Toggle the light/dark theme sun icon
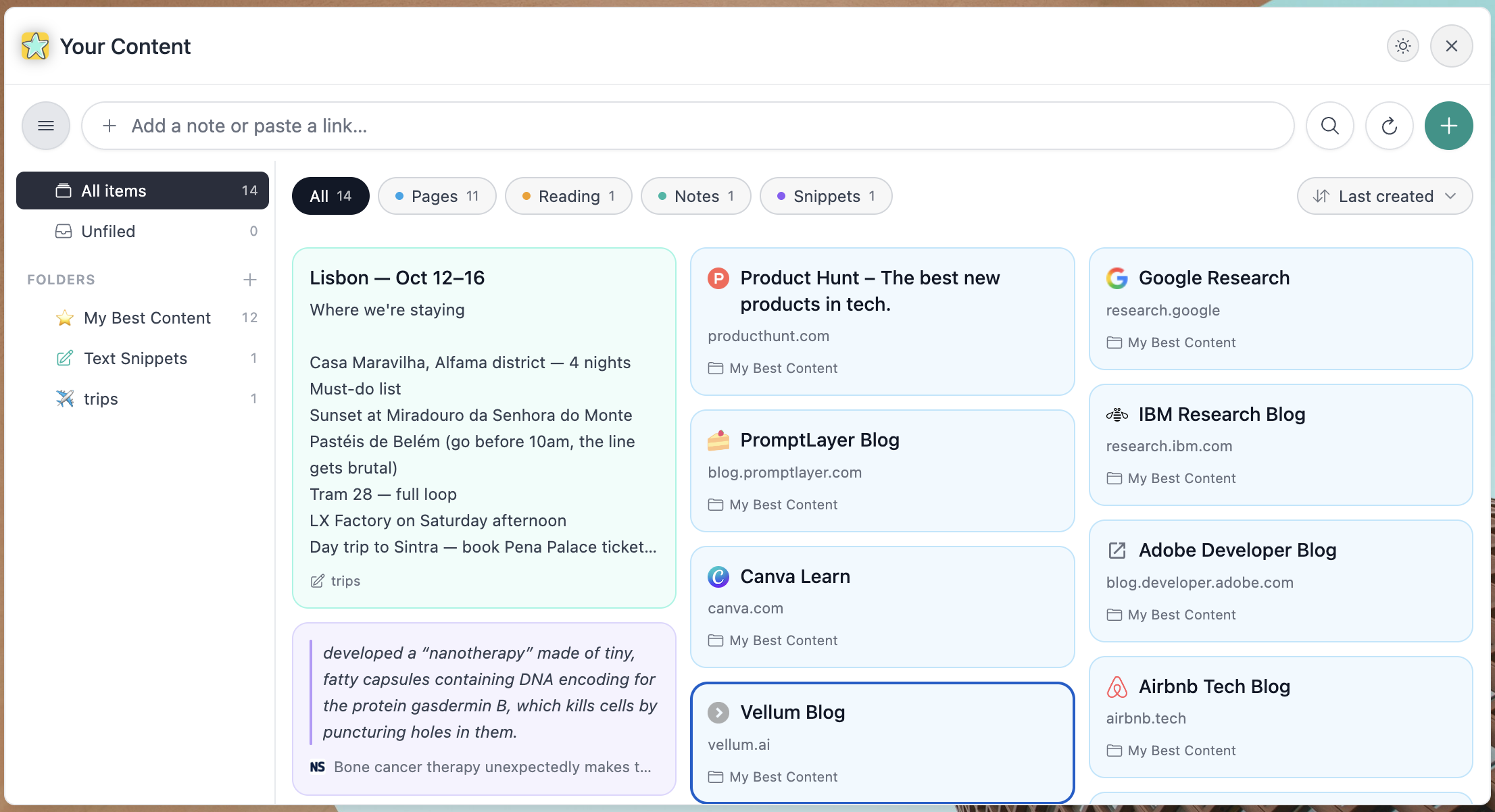The image size is (1495, 812). tap(1403, 46)
